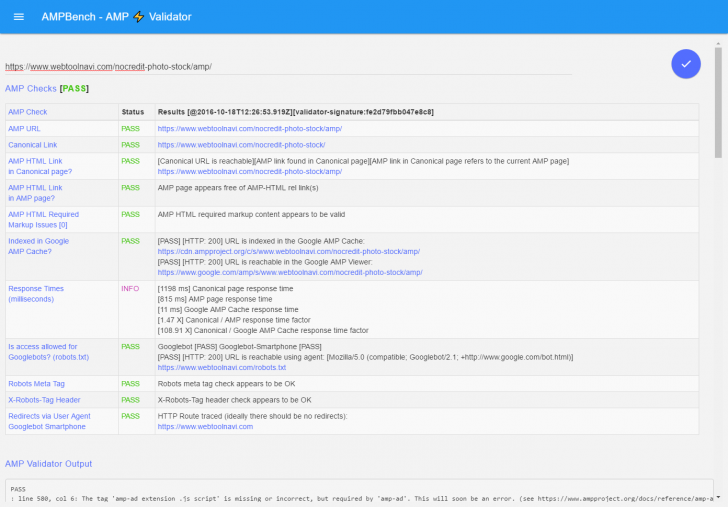
Task: Click the Status column header
Action: point(133,112)
